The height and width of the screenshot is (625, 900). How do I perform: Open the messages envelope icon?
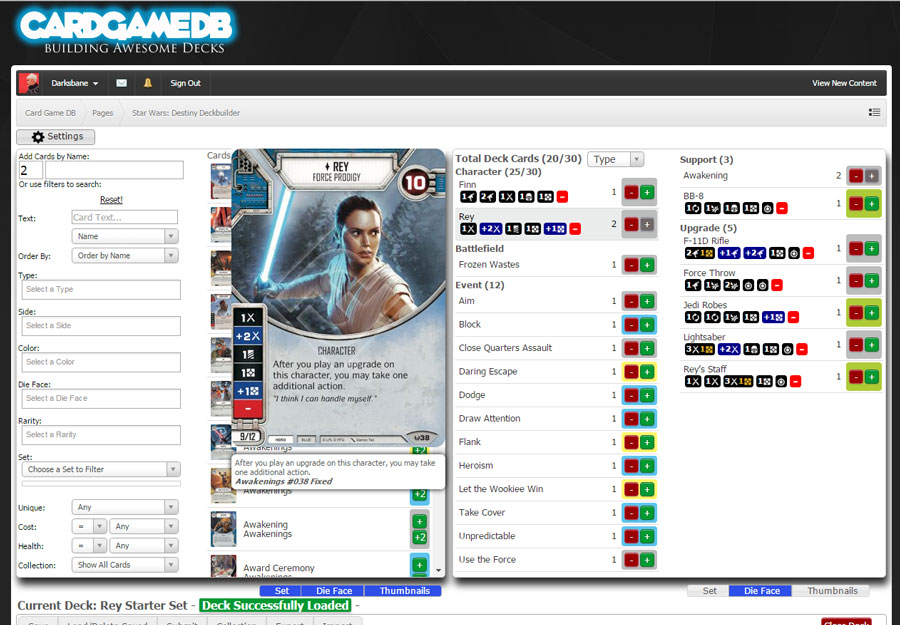pyautogui.click(x=122, y=83)
